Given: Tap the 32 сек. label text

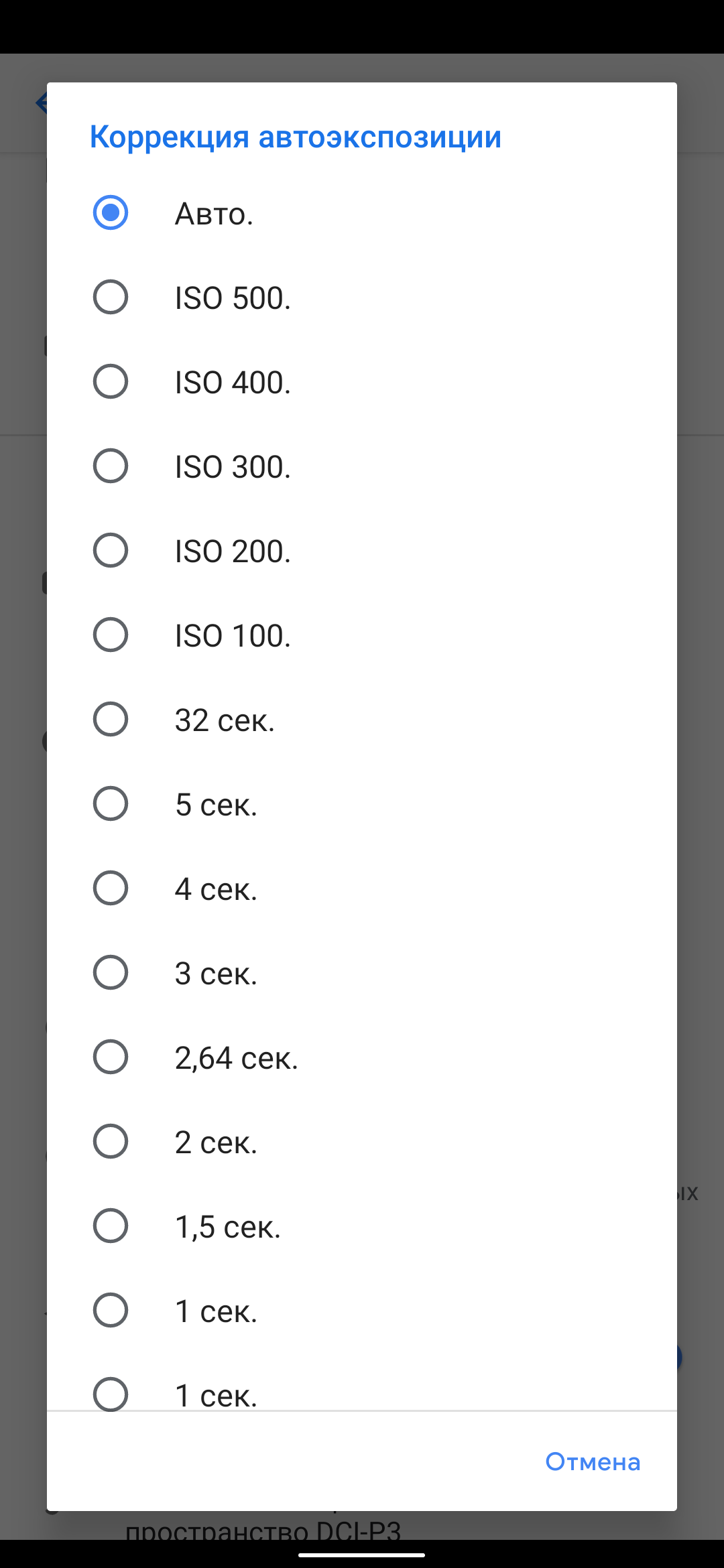Looking at the screenshot, I should pyautogui.click(x=225, y=720).
